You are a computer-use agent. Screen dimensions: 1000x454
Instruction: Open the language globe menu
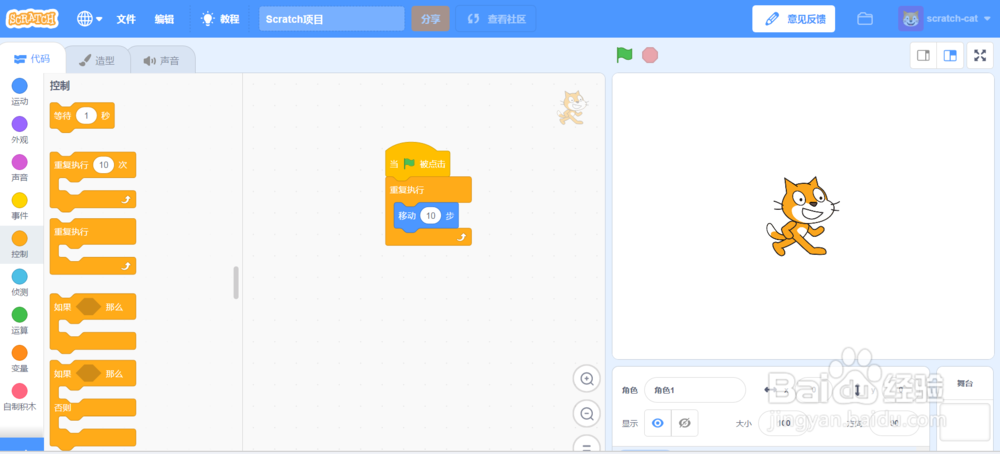[x=89, y=18]
